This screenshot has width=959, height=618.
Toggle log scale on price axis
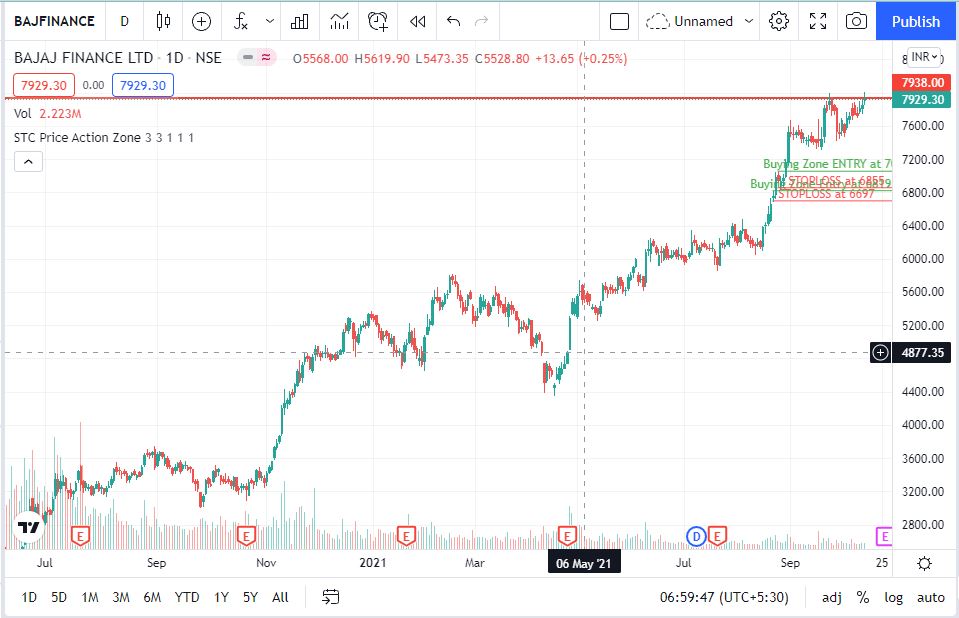pyautogui.click(x=893, y=597)
